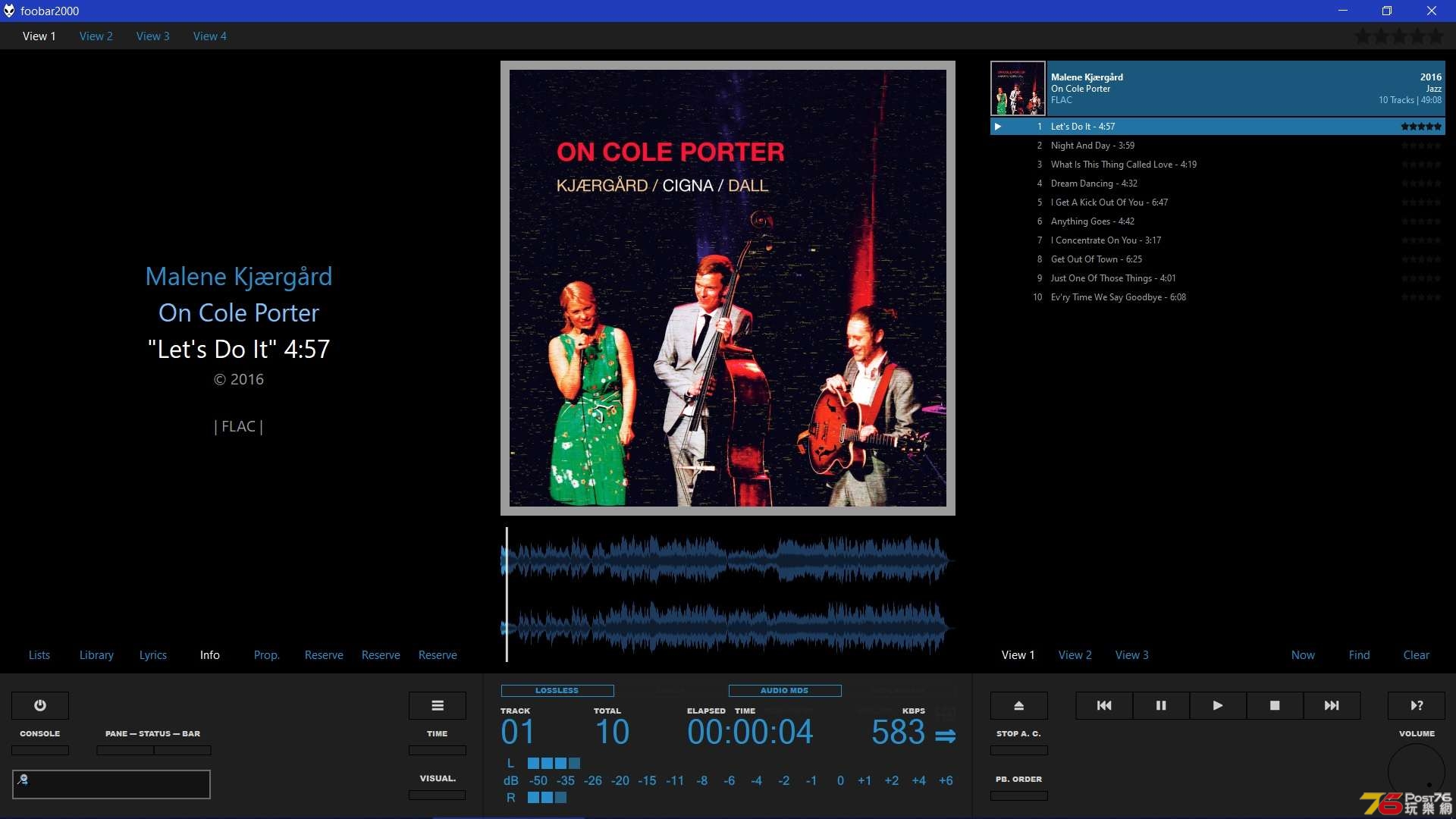
Task: Click the eject/open button above Stop A. C.
Action: click(x=1019, y=705)
